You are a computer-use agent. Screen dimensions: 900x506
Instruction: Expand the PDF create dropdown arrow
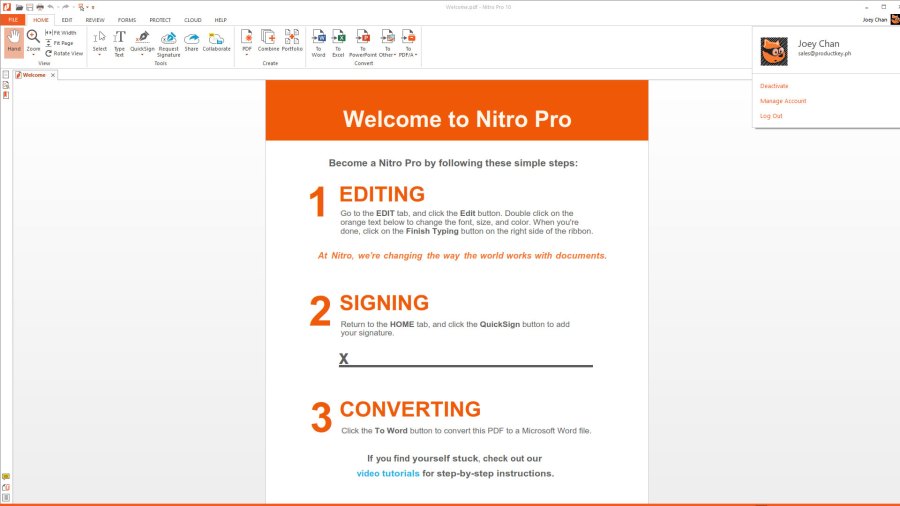pos(247,55)
